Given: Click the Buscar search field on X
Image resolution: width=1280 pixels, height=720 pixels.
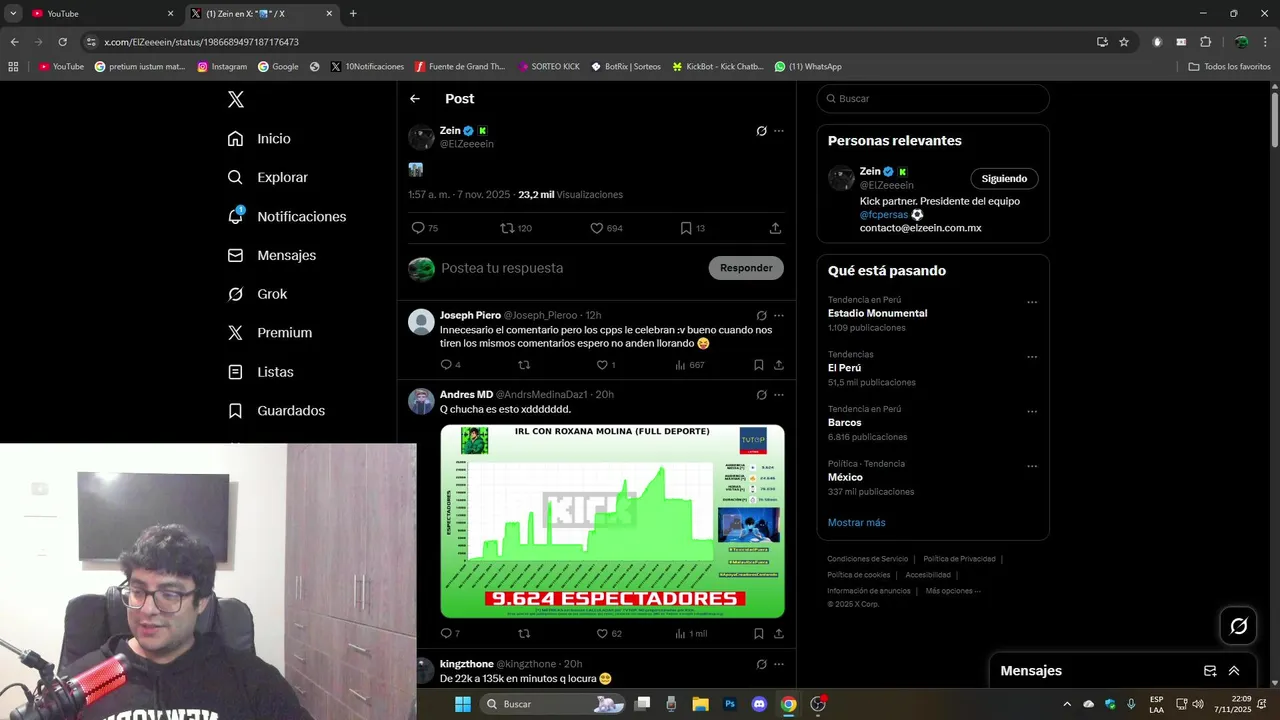Looking at the screenshot, I should pos(933,99).
